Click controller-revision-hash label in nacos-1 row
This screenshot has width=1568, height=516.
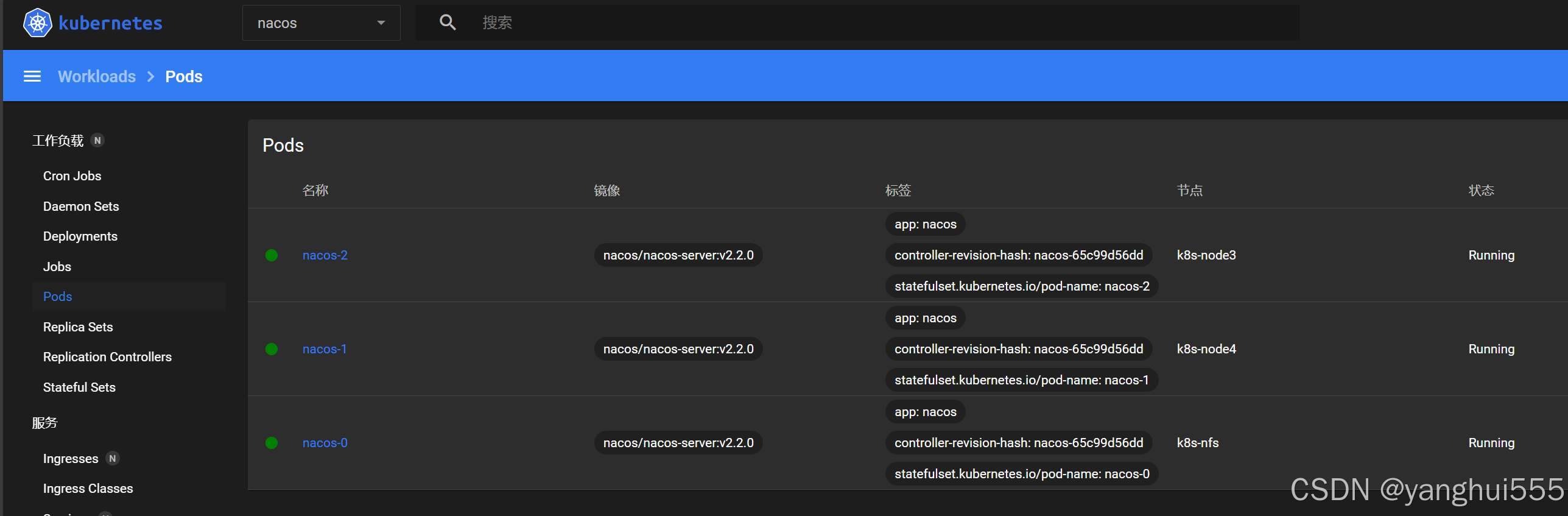click(1019, 349)
